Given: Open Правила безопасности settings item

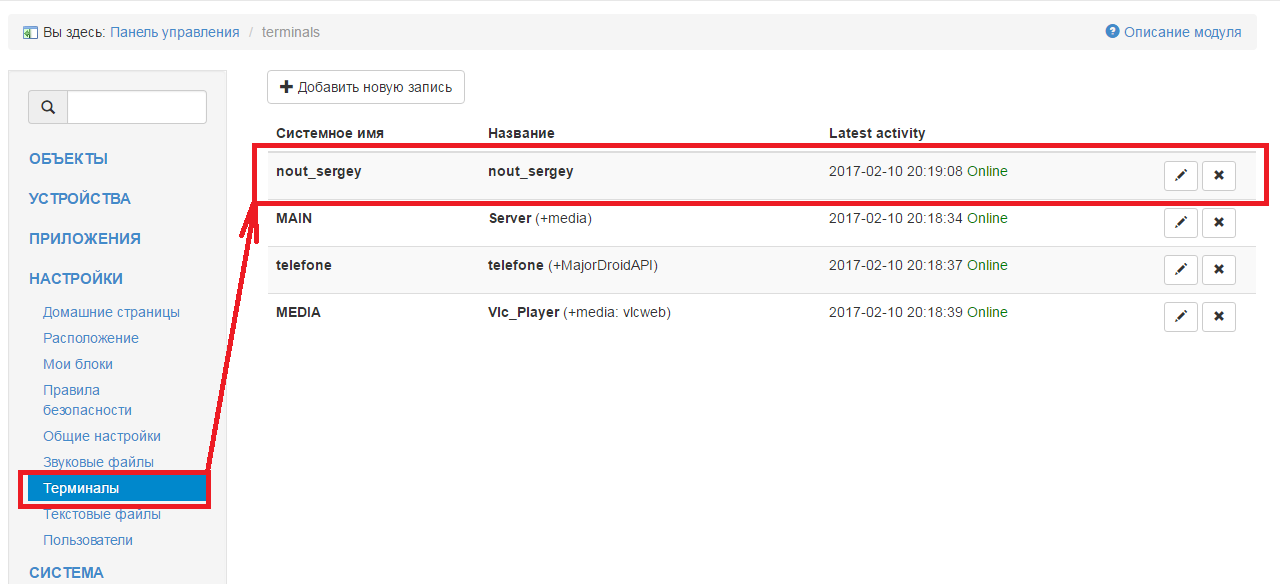Looking at the screenshot, I should coord(87,400).
